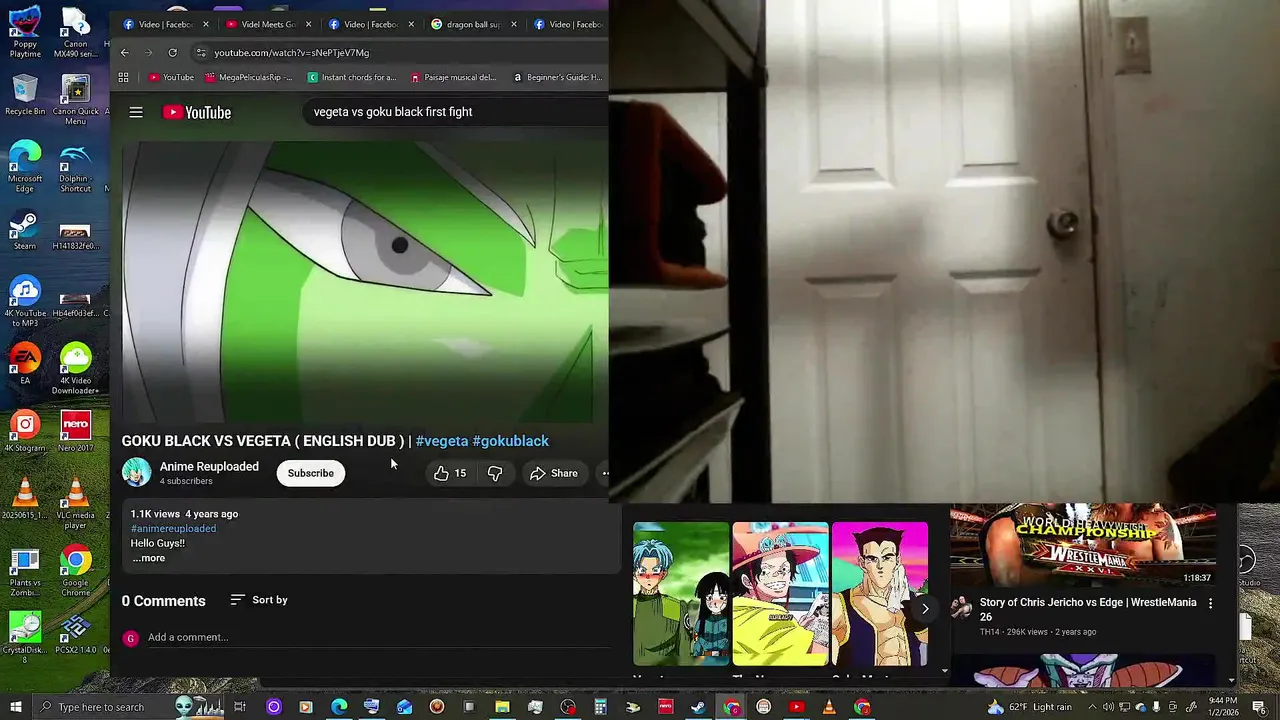Select the EA app desktop icon
Image resolution: width=1280 pixels, height=720 pixels.
(25, 365)
